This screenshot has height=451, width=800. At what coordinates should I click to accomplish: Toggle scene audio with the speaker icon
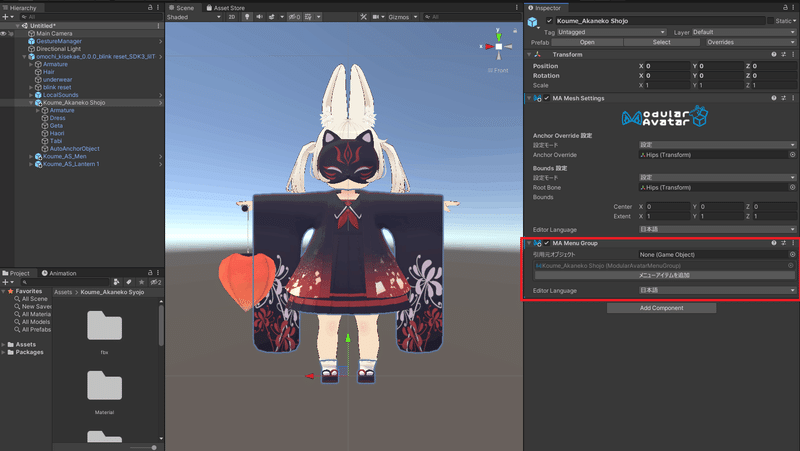click(259, 17)
